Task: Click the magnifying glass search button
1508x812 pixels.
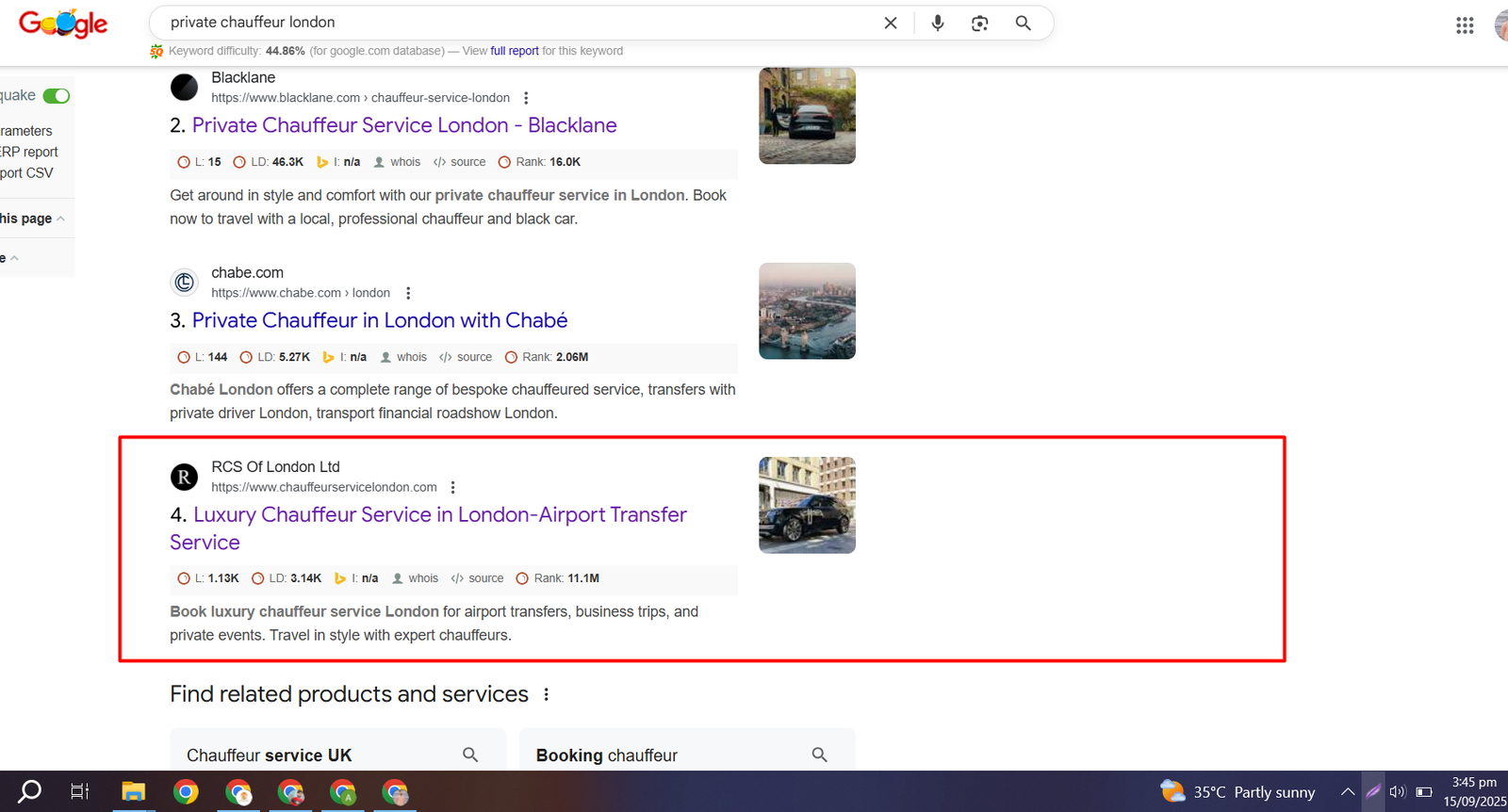Action: (x=1023, y=23)
